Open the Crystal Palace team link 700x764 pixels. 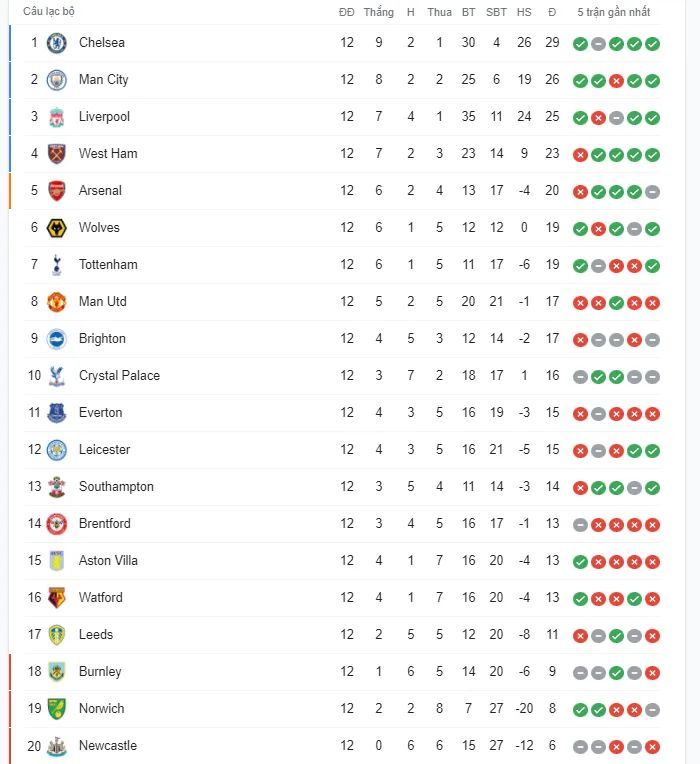(x=119, y=376)
